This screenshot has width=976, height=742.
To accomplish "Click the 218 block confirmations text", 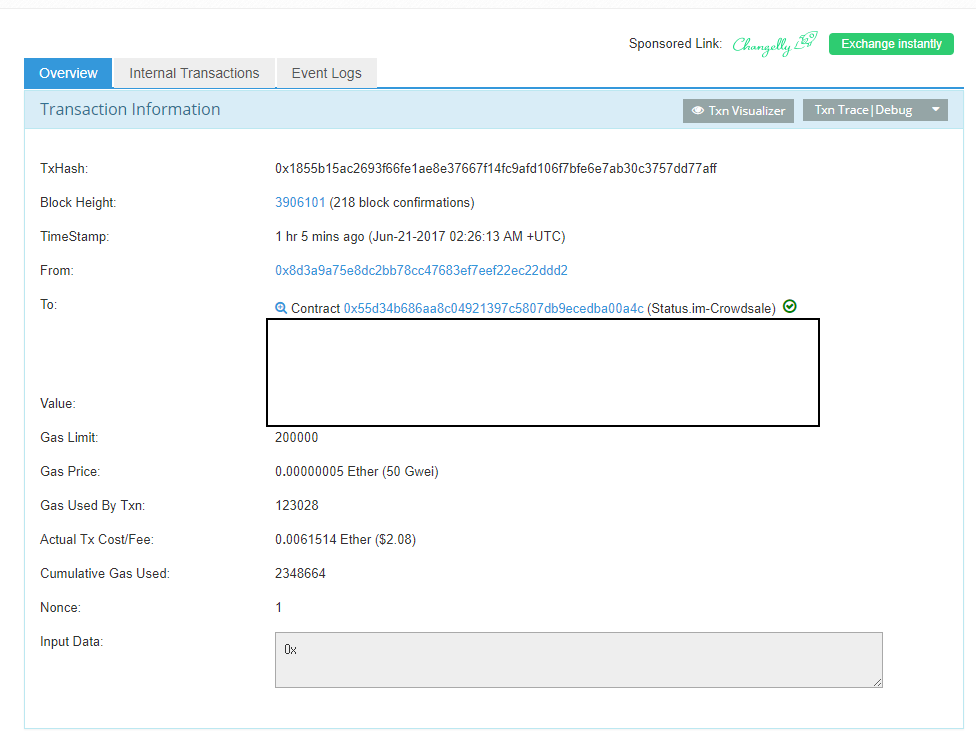I will [x=401, y=202].
